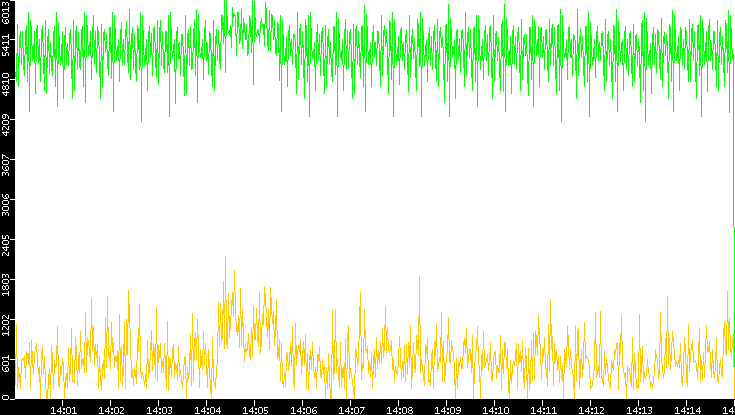The image size is (735, 415).
Task: Select the 14:04 x-axis label
Action: coord(208,410)
